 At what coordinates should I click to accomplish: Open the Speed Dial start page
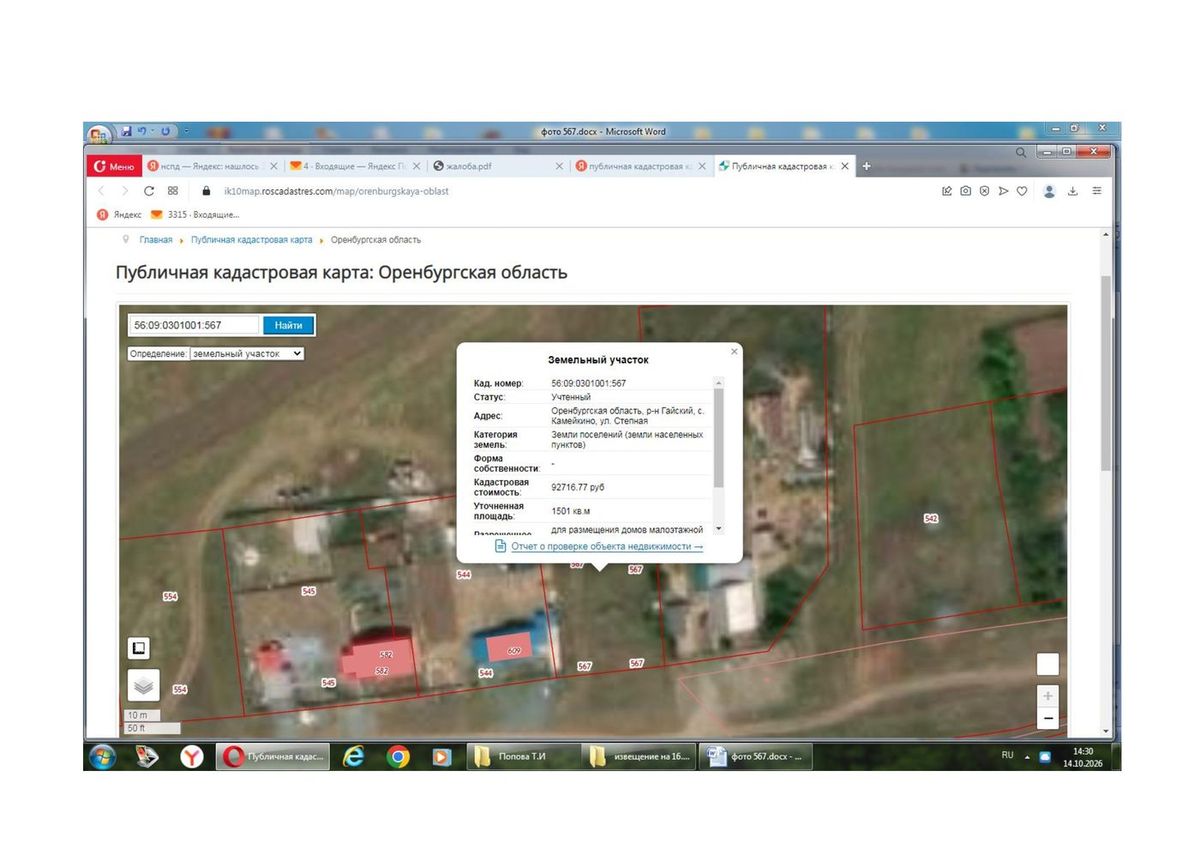(173, 190)
